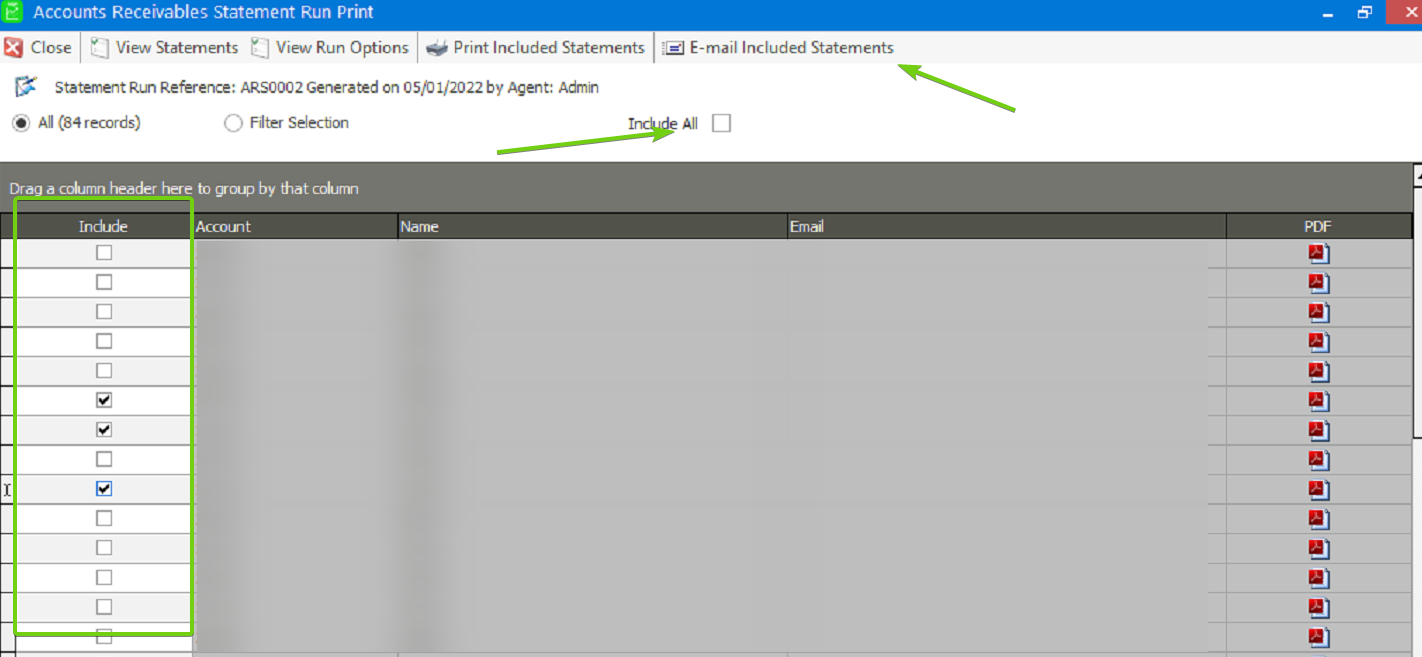Click the vertical scrollbar up arrow
The height and width of the screenshot is (657, 1422).
click(1417, 174)
